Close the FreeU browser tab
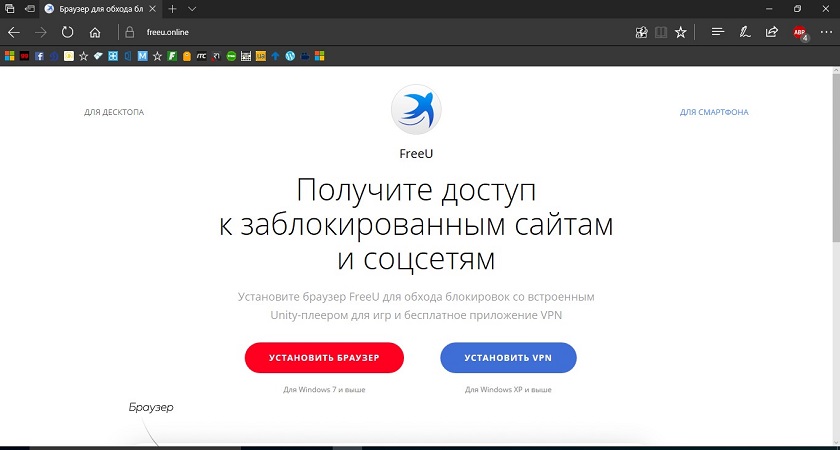 click(154, 9)
